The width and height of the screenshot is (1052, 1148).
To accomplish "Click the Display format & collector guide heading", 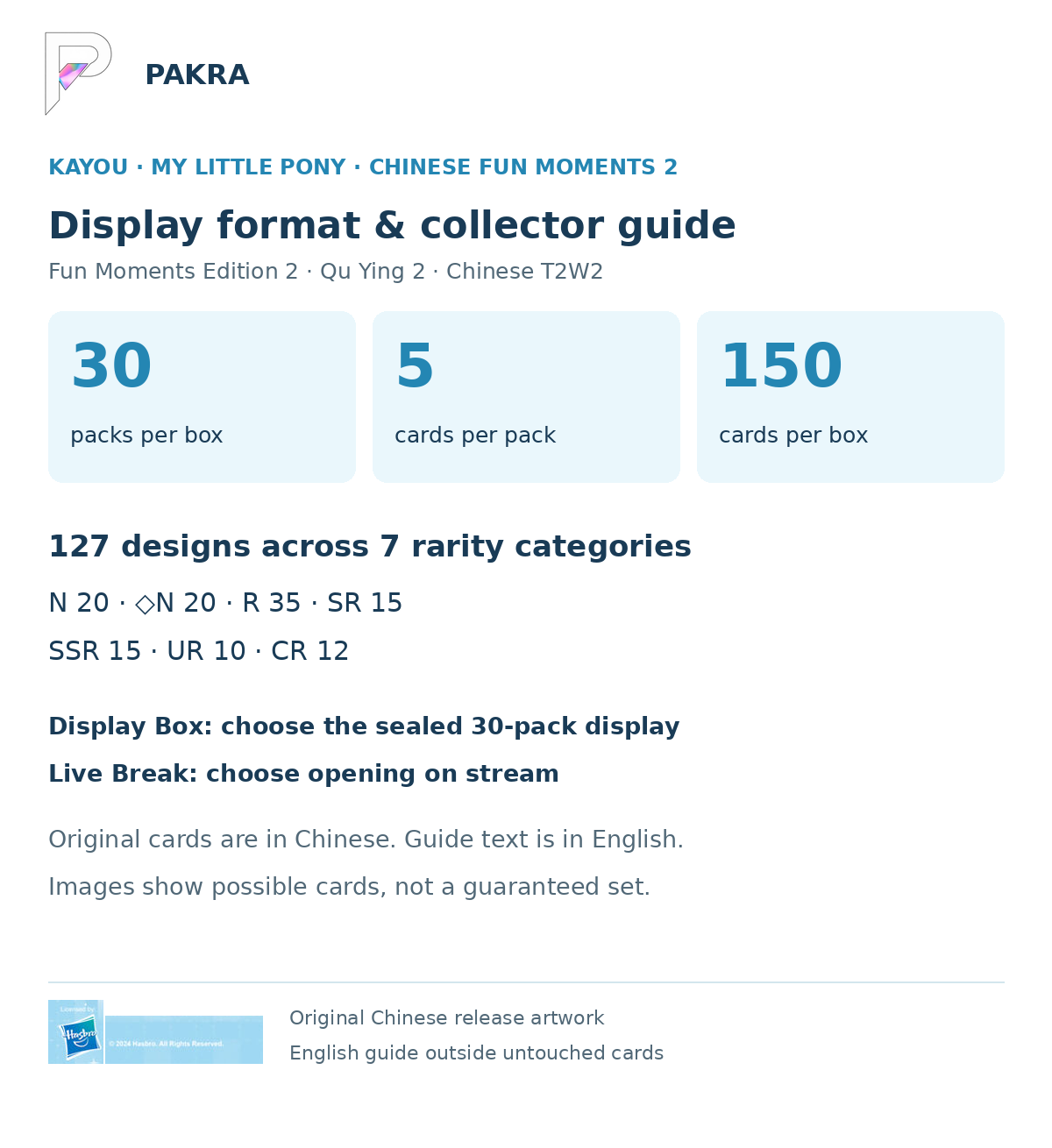I will (x=392, y=225).
